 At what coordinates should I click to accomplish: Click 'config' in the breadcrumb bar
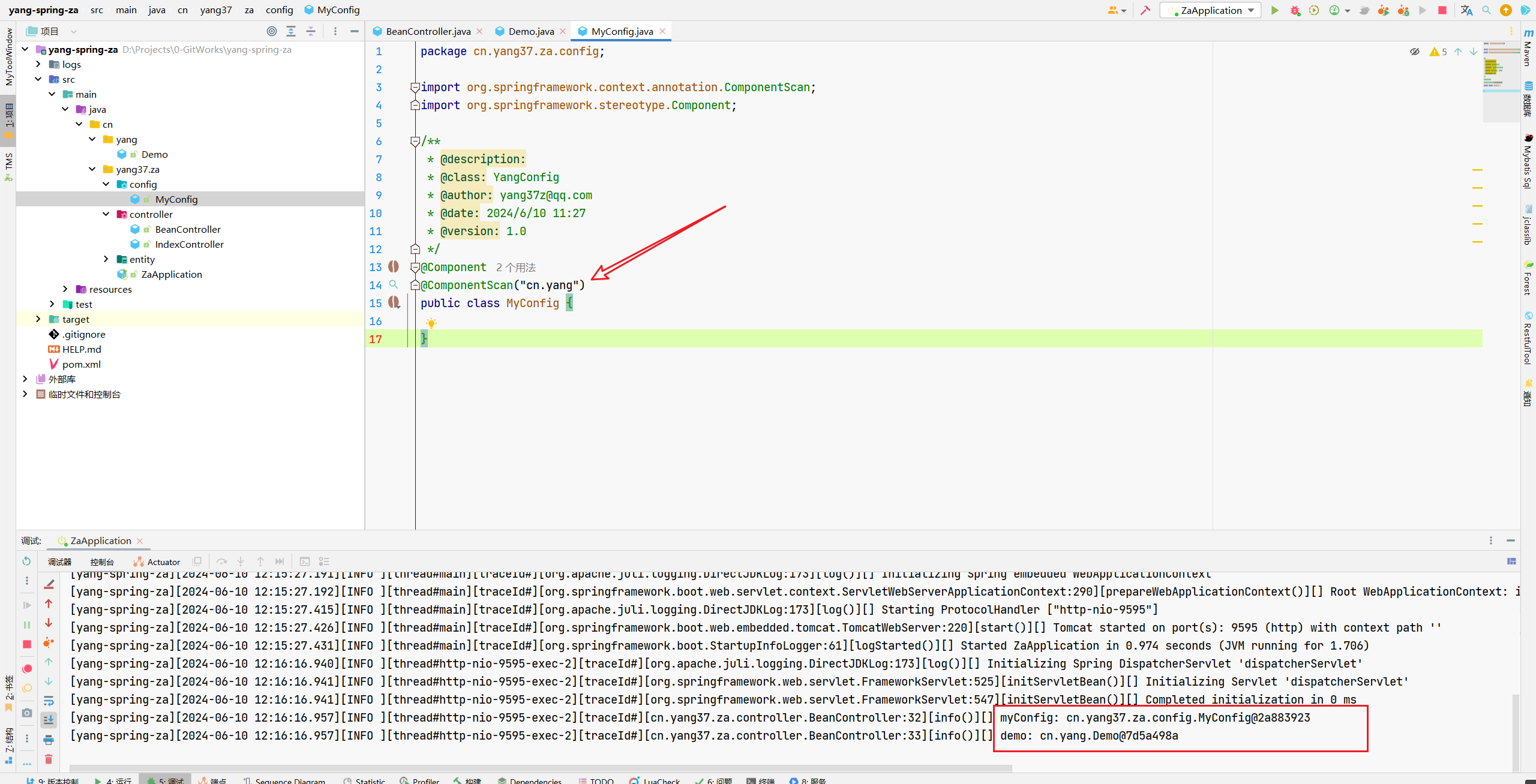[x=279, y=10]
